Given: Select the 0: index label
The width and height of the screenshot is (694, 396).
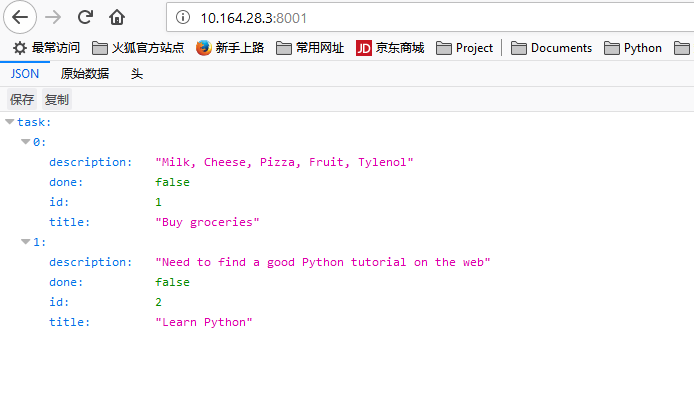Looking at the screenshot, I should 39,142.
